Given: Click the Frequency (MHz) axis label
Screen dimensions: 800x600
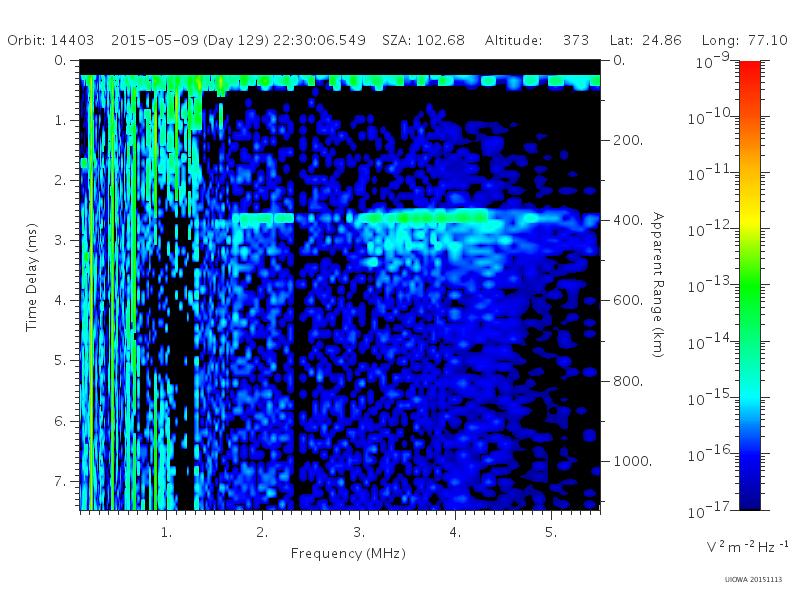Looking at the screenshot, I should [x=348, y=554].
